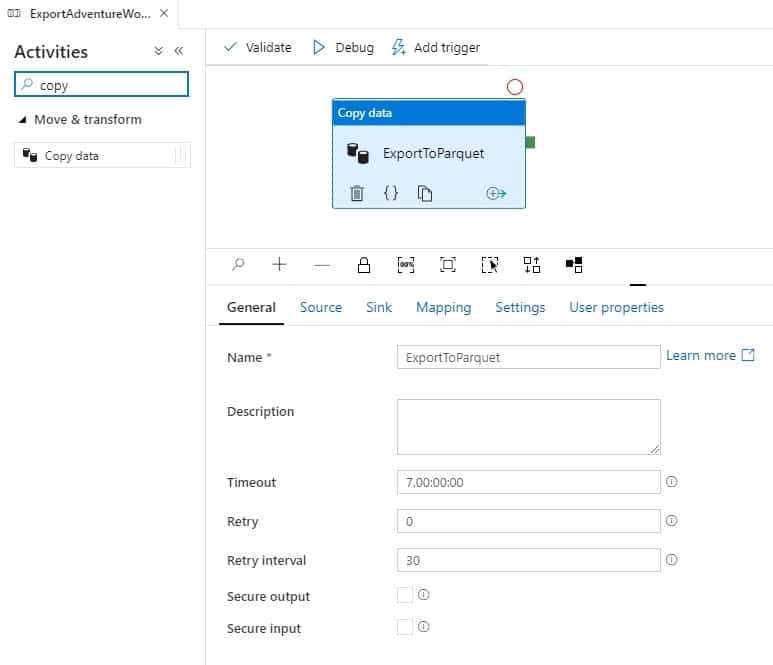Viewport: 773px width, 665px height.
Task: Click the Validate checkmark button
Action: point(257,47)
